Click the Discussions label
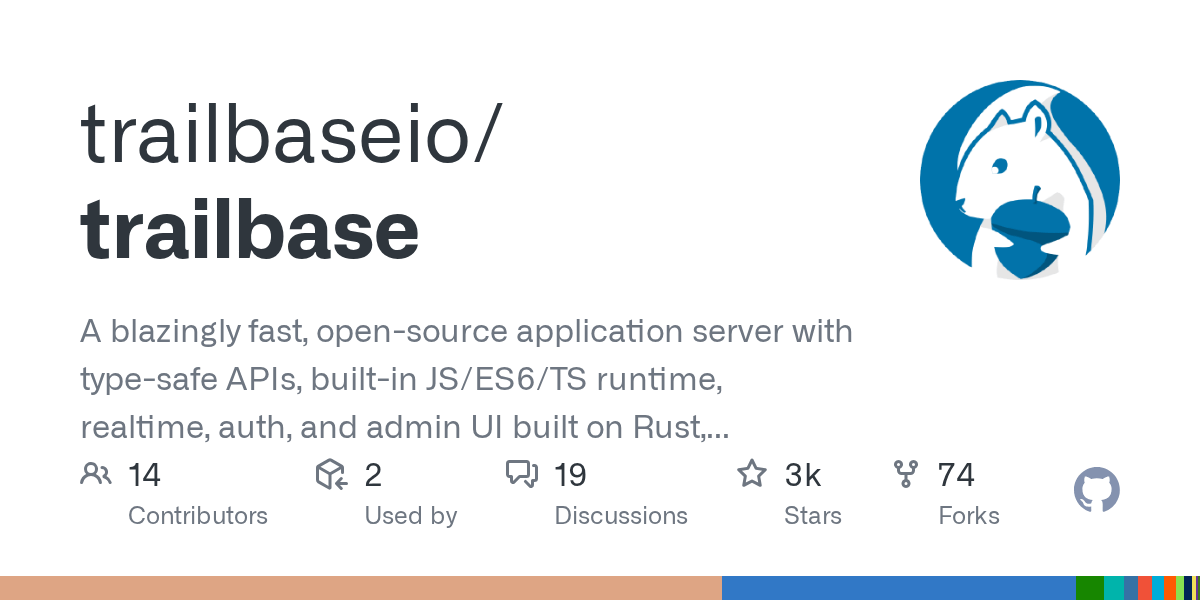 tap(621, 516)
